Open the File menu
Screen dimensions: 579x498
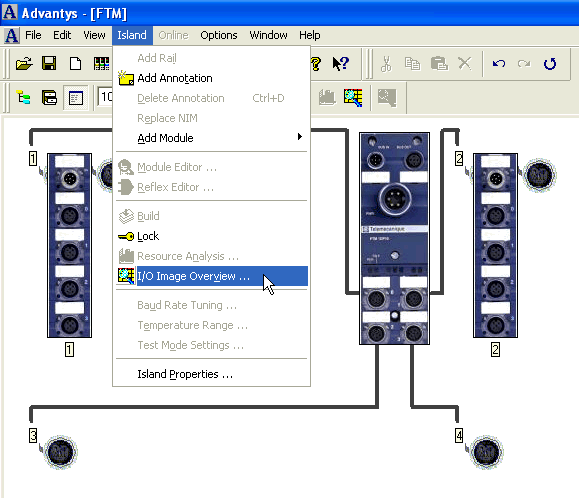point(33,35)
